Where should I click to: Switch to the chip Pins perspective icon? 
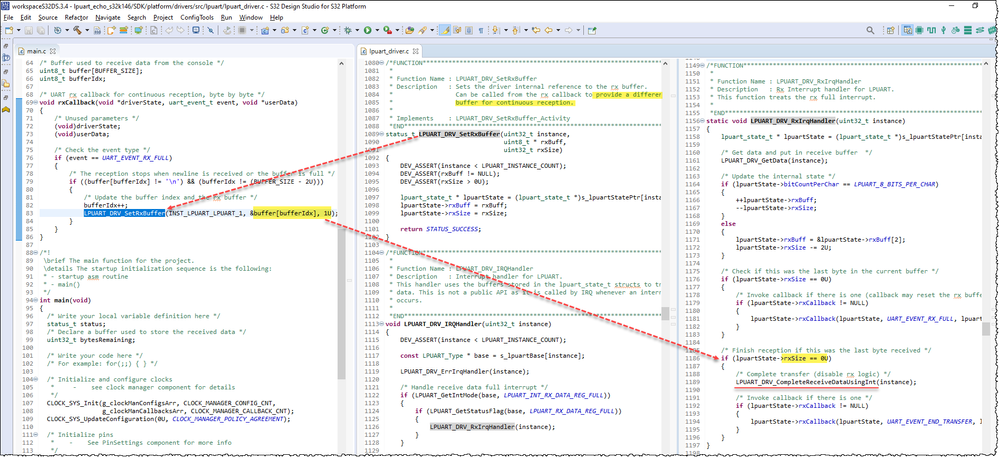tap(919, 30)
